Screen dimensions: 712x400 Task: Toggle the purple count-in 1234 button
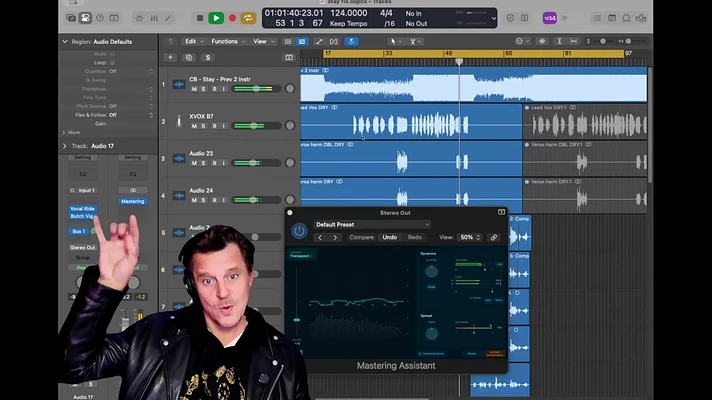tap(550, 18)
